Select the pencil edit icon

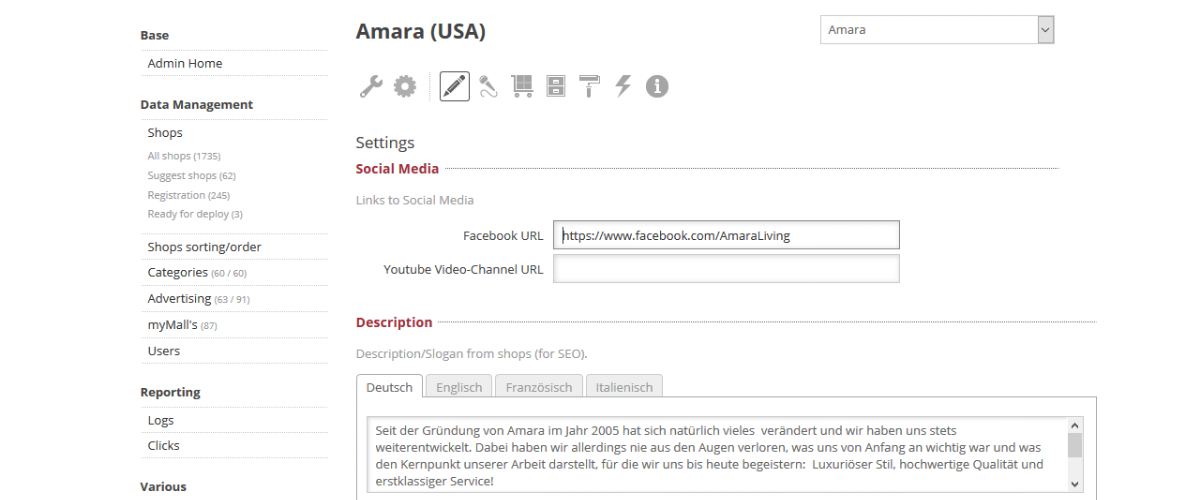454,87
